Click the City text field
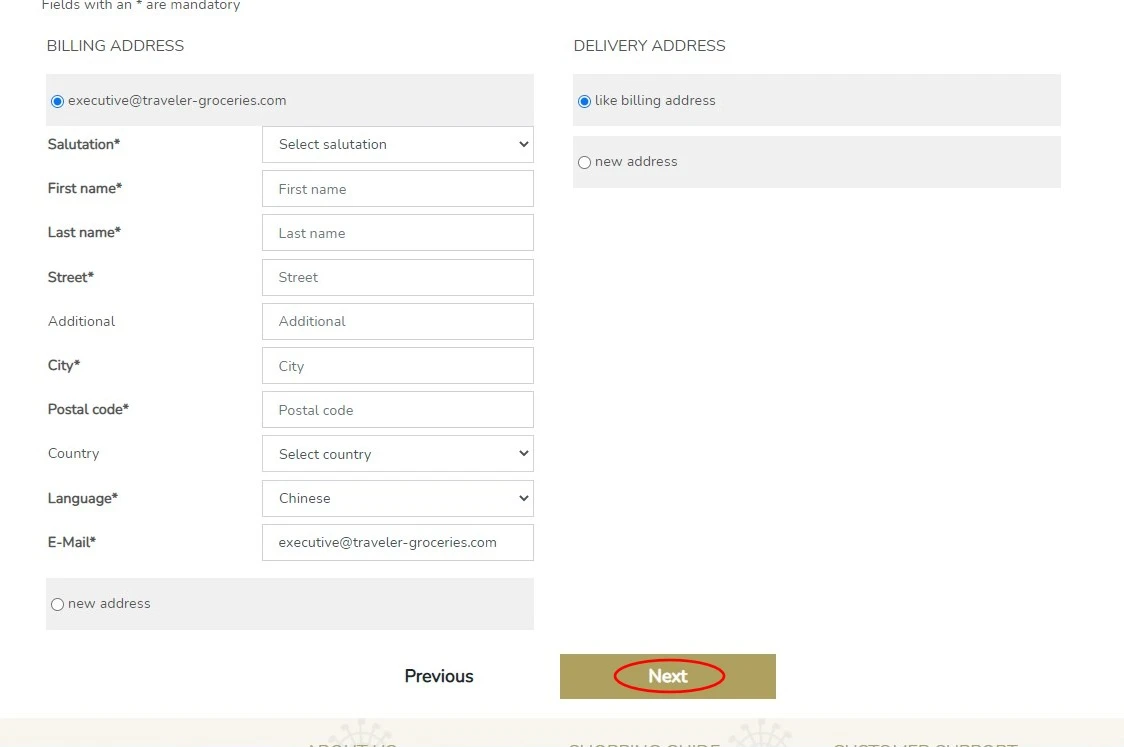The width and height of the screenshot is (1124, 747). click(397, 366)
